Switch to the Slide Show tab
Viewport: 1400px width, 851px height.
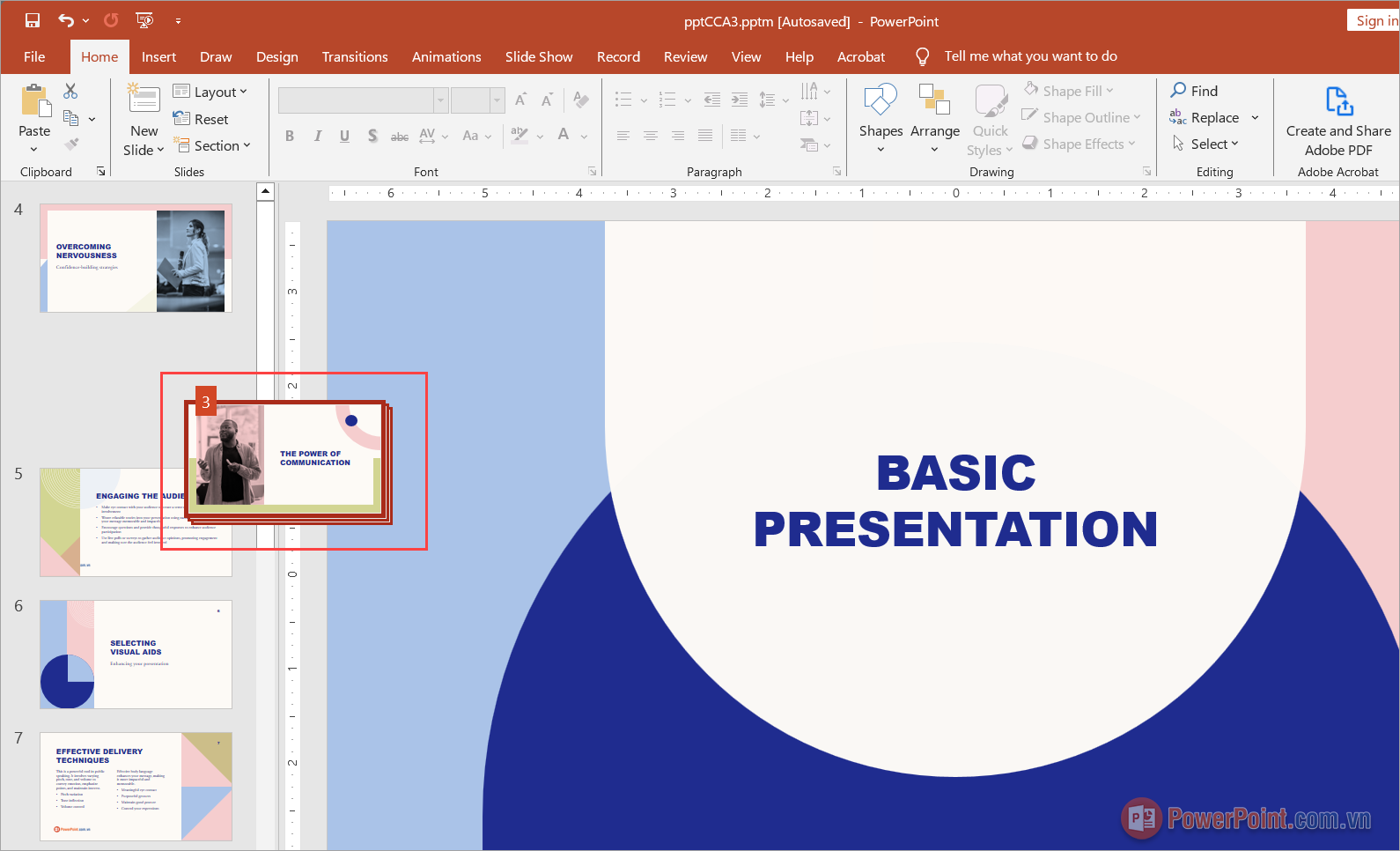click(x=539, y=56)
